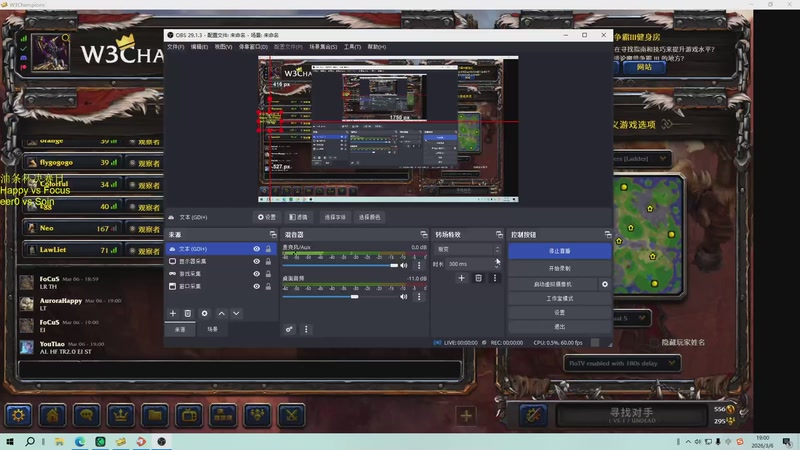This screenshot has width=800, height=450.
Task: Open the 麦克风/Aux channel three-dot menu
Action: (419, 265)
